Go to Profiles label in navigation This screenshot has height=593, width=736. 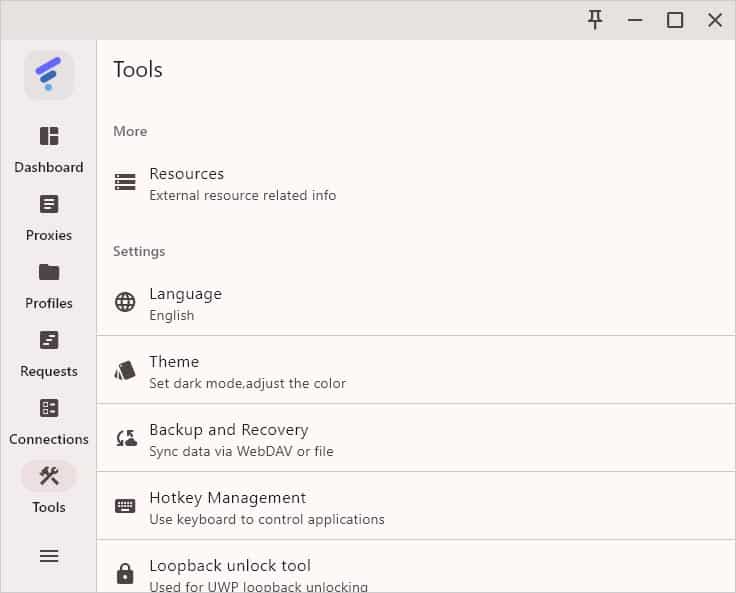pos(49,303)
